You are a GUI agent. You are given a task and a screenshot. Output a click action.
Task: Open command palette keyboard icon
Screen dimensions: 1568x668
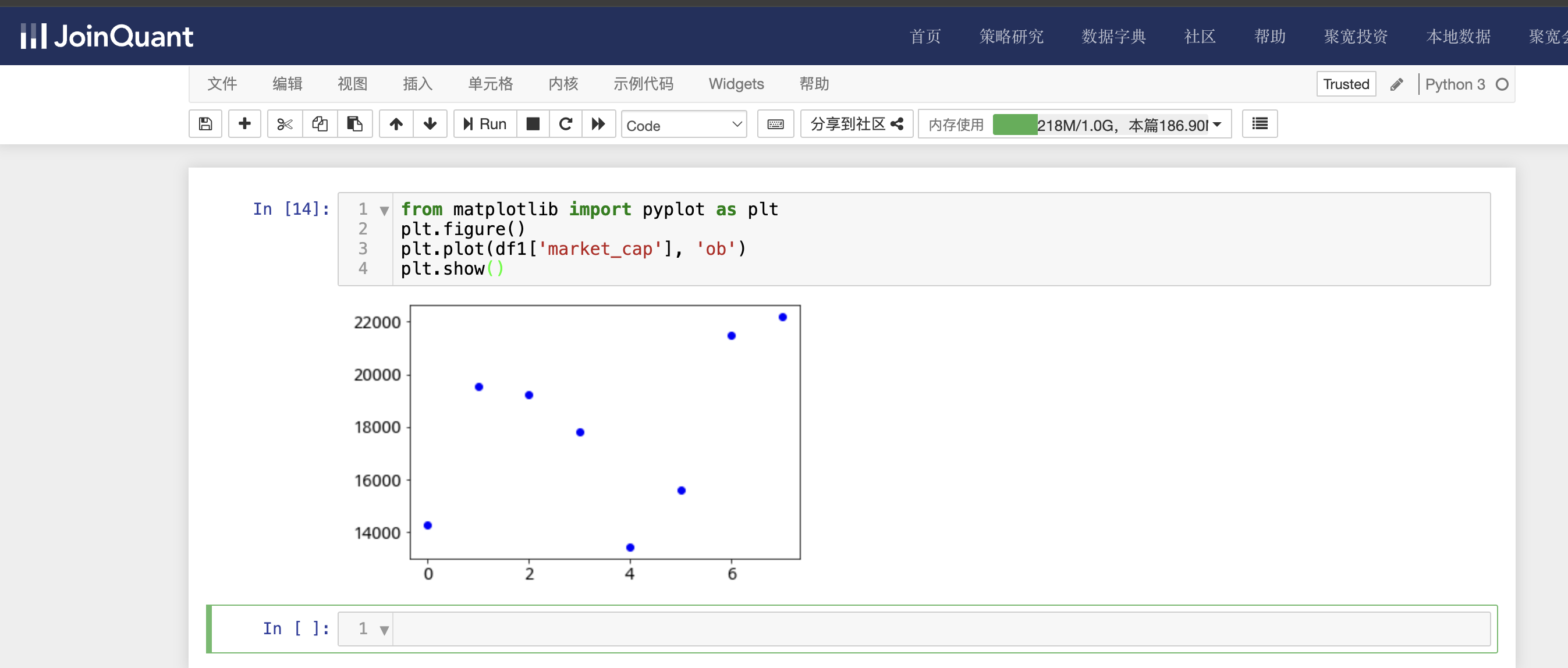(x=775, y=124)
